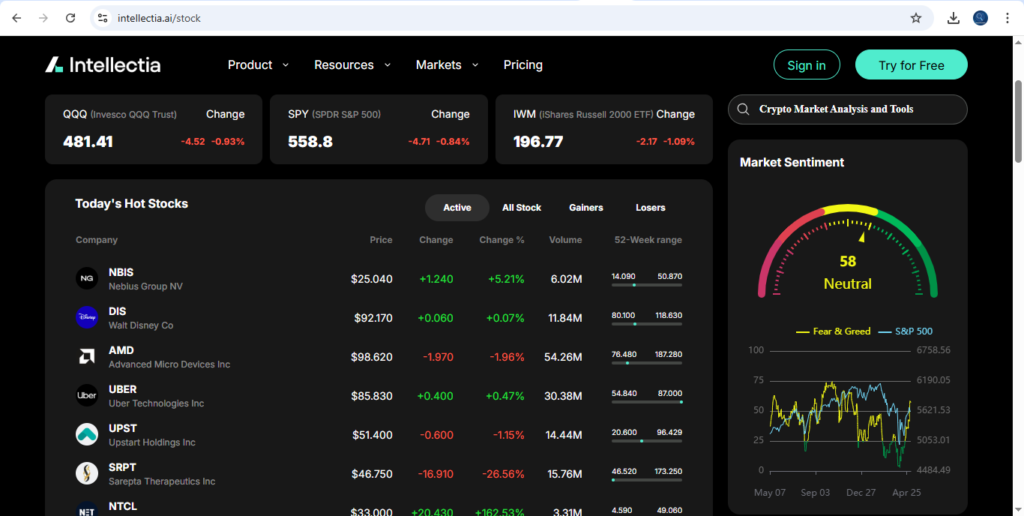Switch to the Losers tab

tap(650, 208)
